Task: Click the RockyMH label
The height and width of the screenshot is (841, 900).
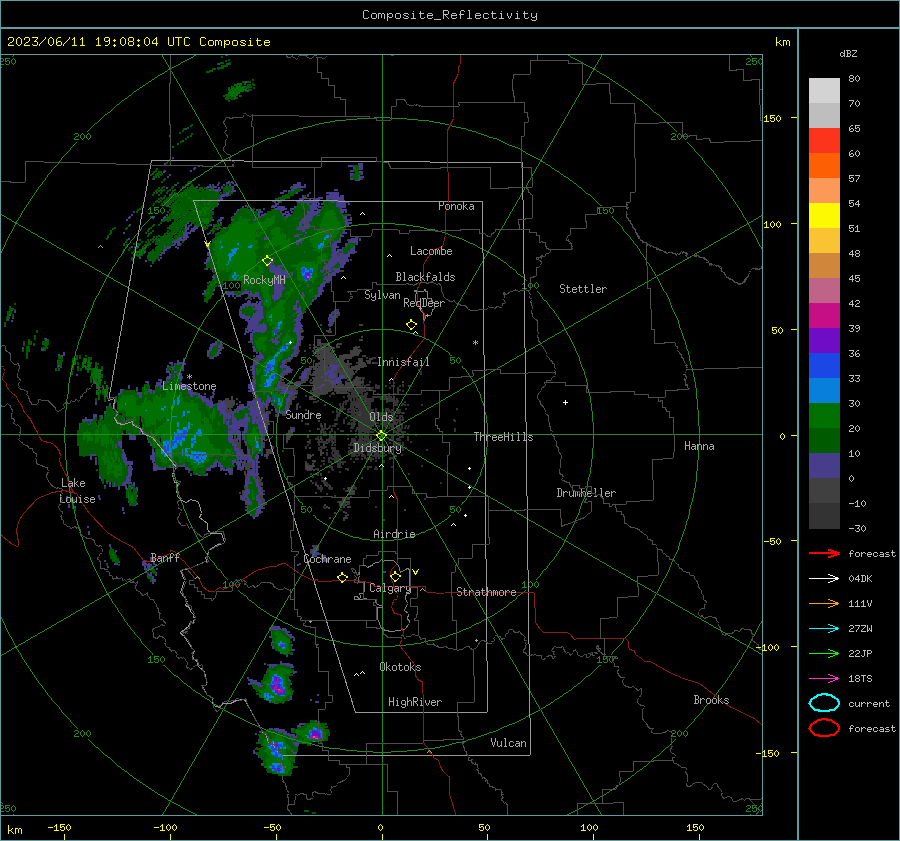Action: (264, 280)
